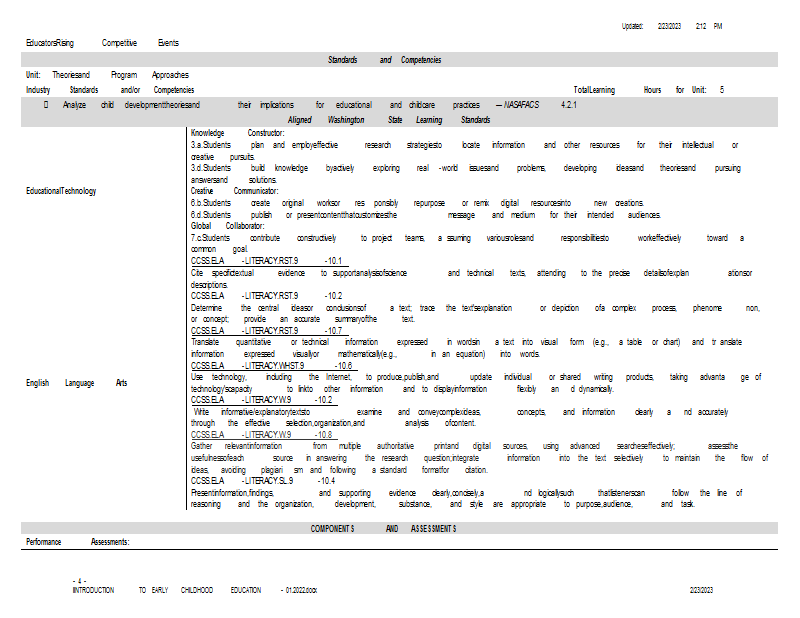800x618 pixels.
Task: Click the "English Language Arts" row label
Action: click(77, 383)
